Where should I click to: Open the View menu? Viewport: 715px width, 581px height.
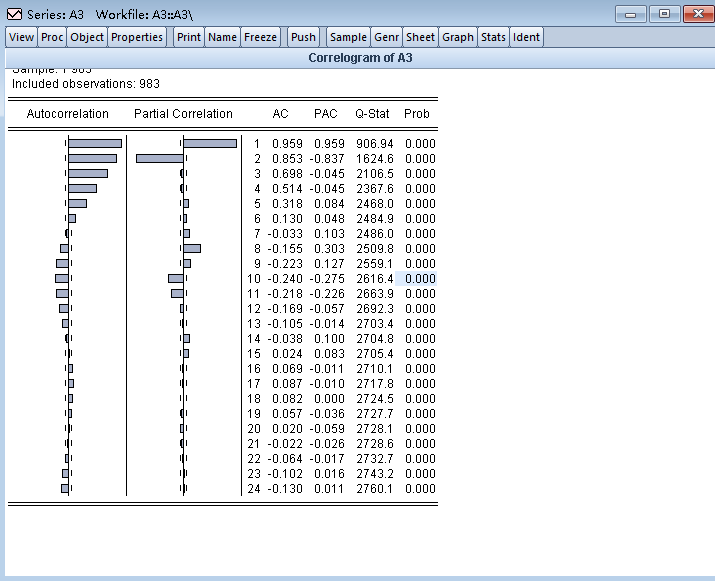tap(21, 37)
